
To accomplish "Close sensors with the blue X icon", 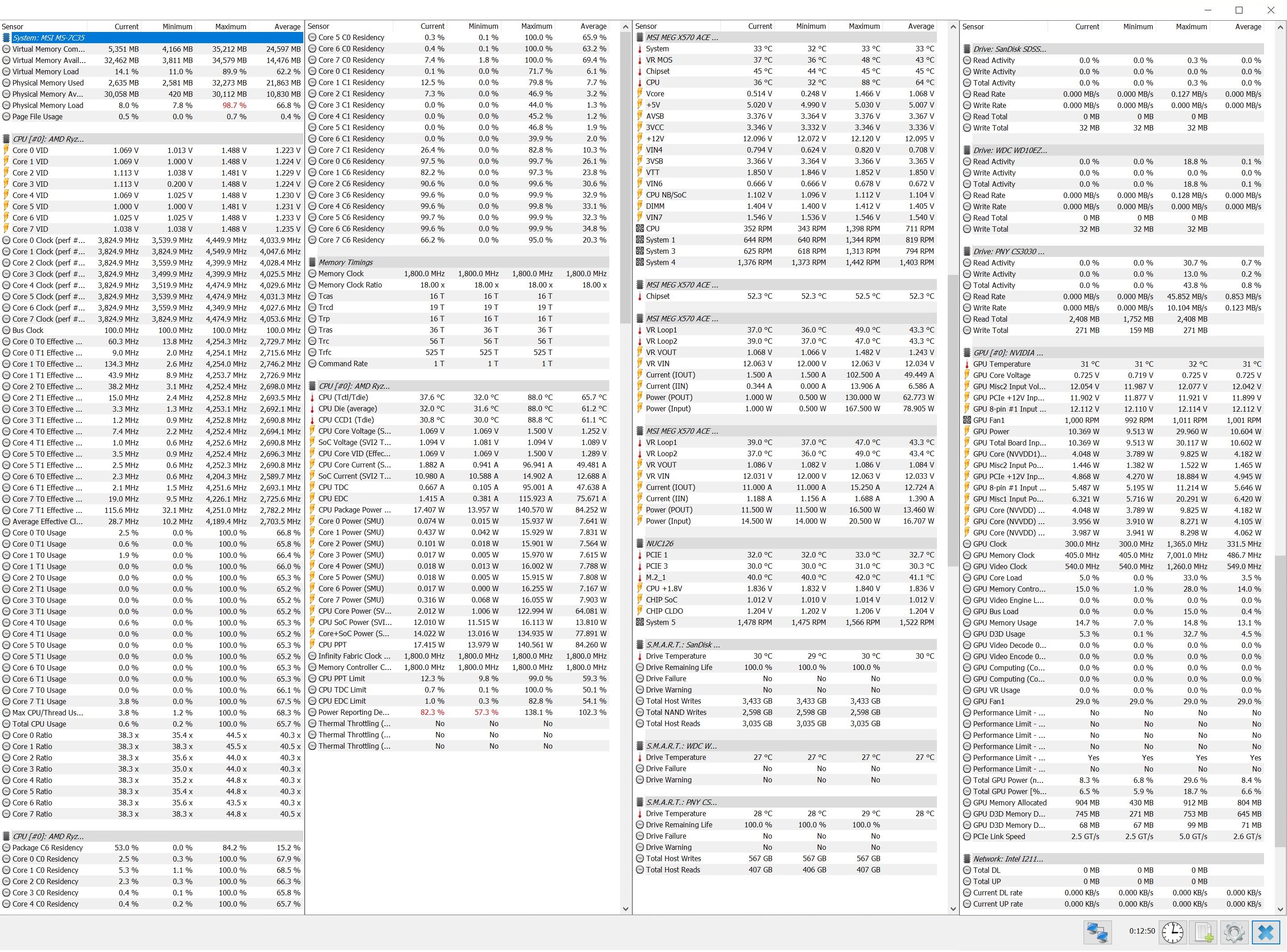I will (x=1266, y=932).
